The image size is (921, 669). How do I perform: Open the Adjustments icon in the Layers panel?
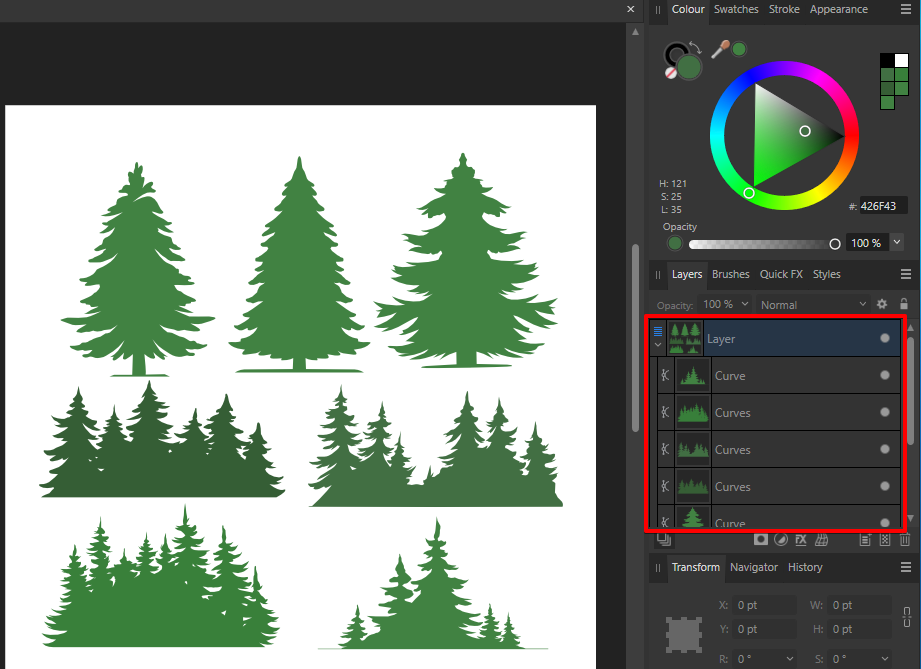click(781, 540)
